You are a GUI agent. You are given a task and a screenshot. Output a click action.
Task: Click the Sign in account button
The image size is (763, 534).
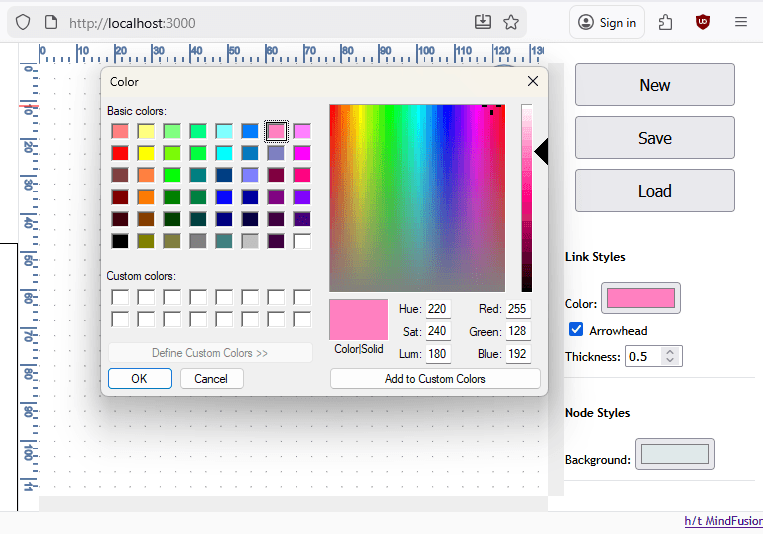tap(607, 22)
